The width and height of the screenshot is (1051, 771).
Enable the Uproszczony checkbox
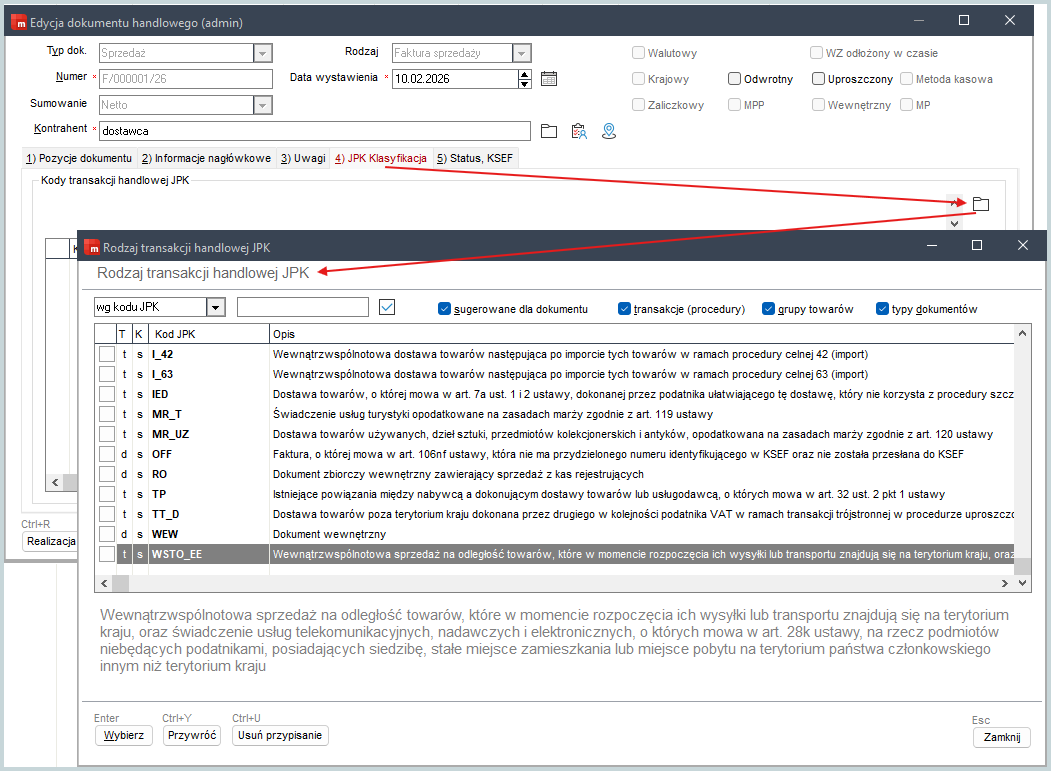coord(818,79)
